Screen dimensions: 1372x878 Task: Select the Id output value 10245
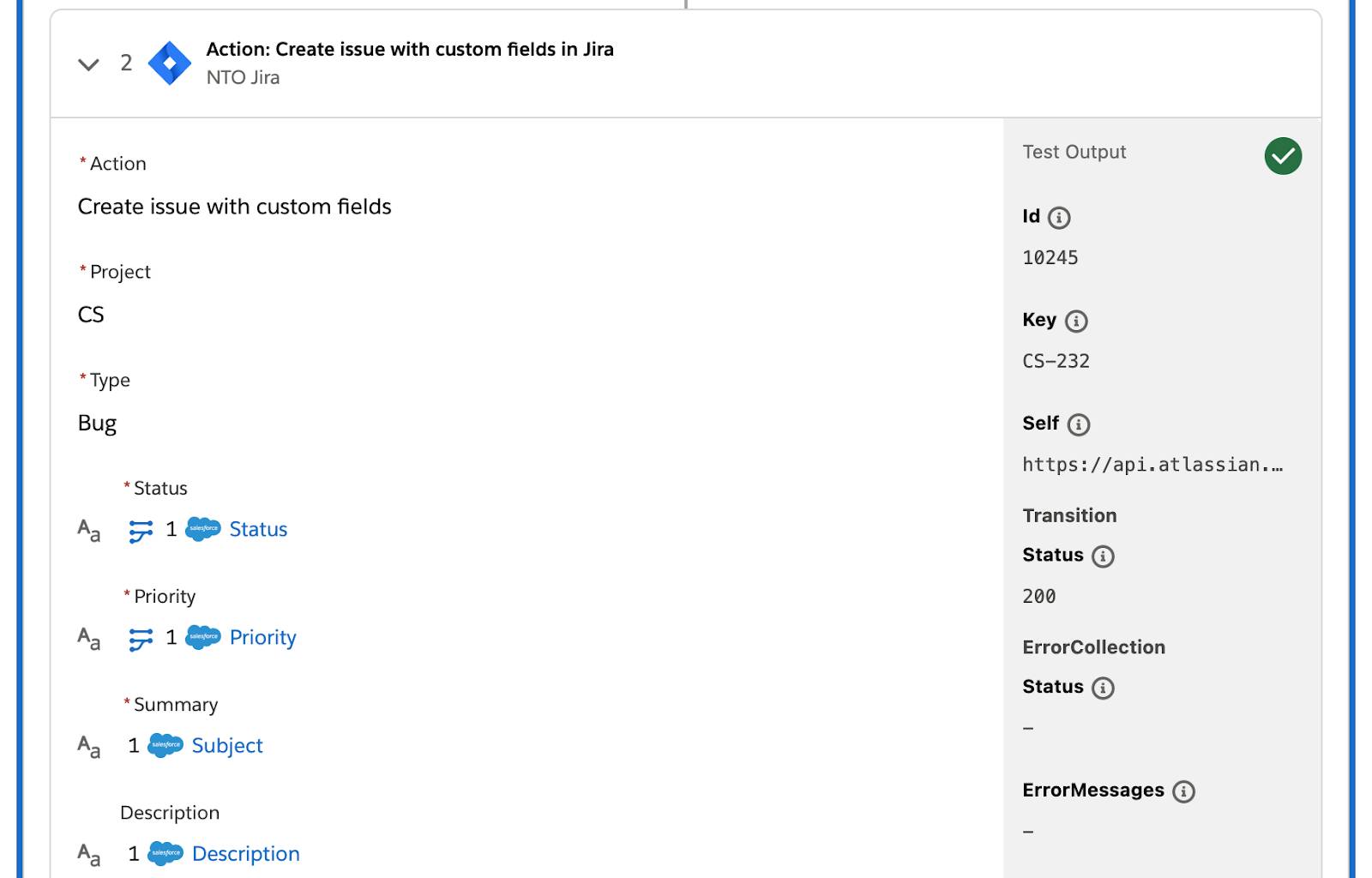pyautogui.click(x=1050, y=258)
